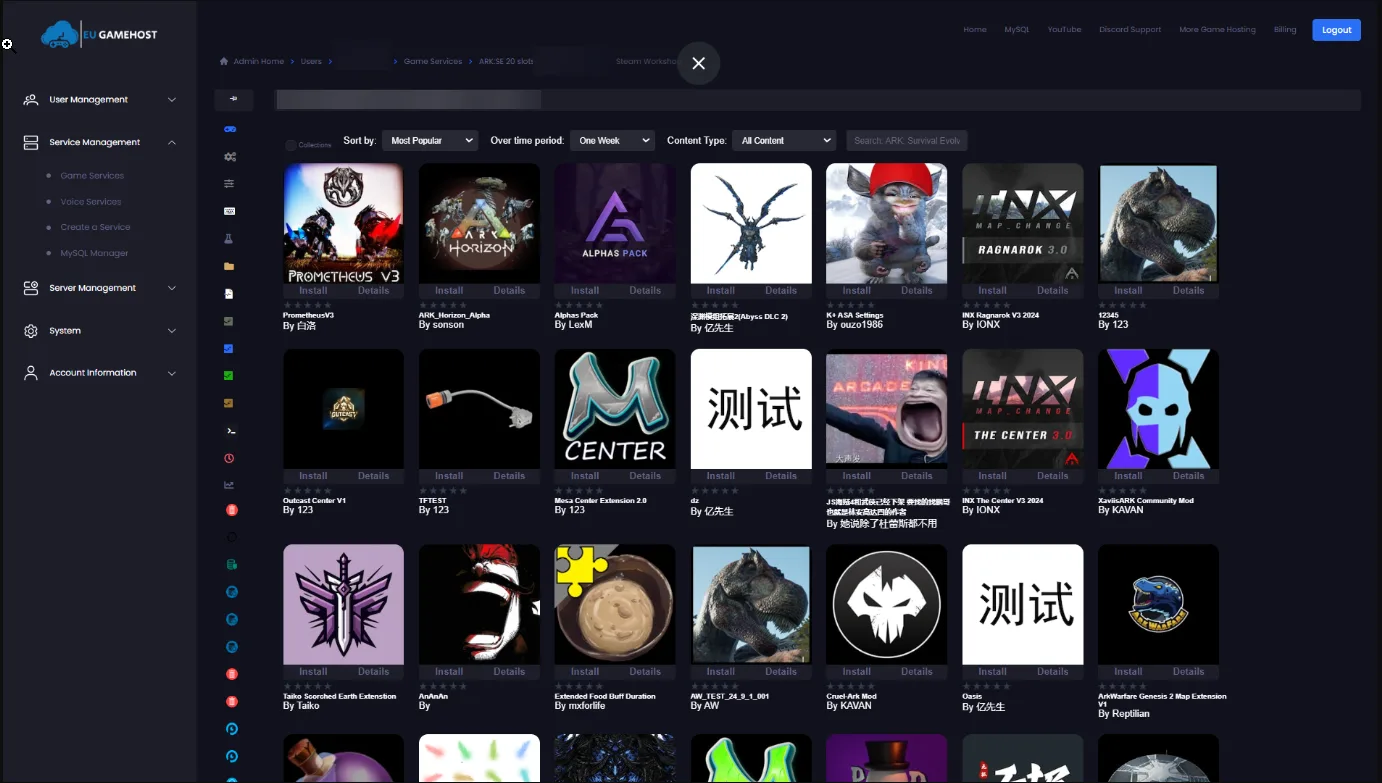Select Create a Service submenu item
This screenshot has width=1382, height=783.
click(95, 227)
